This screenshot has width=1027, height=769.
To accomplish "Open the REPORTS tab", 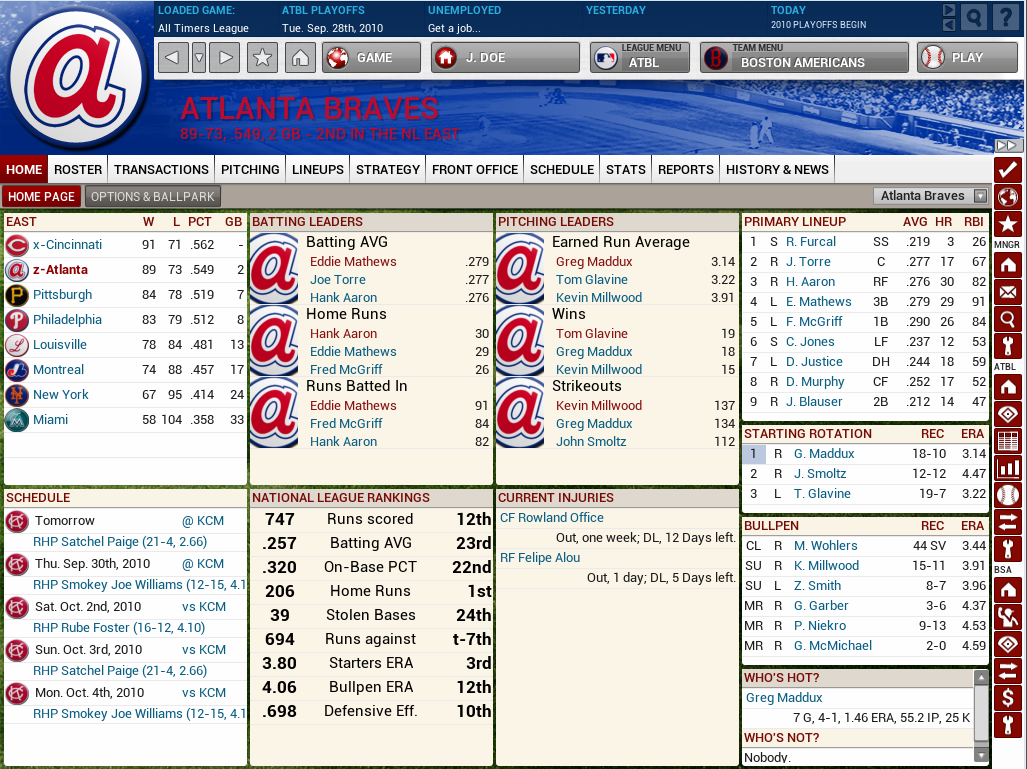I will tap(686, 170).
